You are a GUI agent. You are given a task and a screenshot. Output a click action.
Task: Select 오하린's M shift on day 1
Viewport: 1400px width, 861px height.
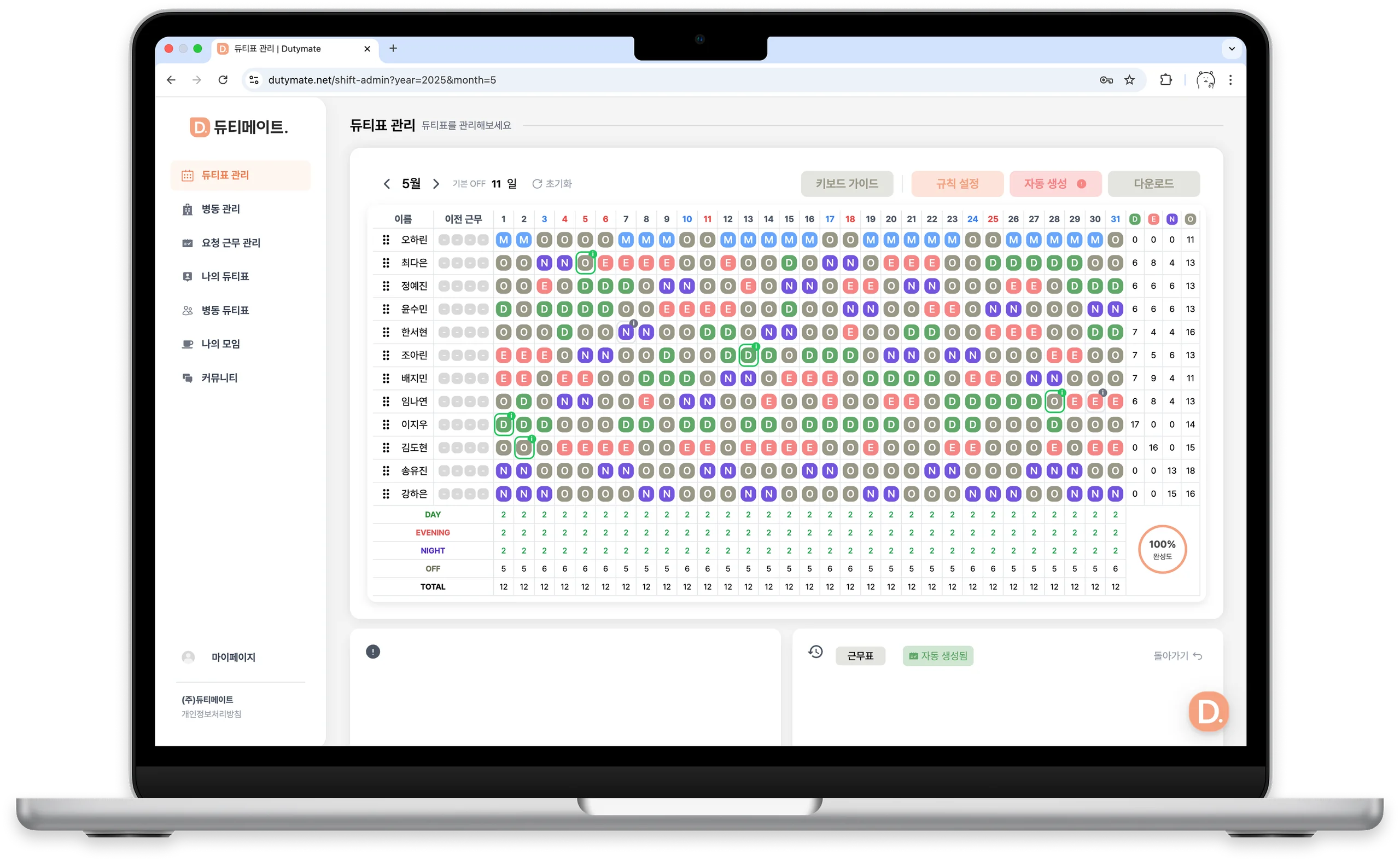pos(503,240)
